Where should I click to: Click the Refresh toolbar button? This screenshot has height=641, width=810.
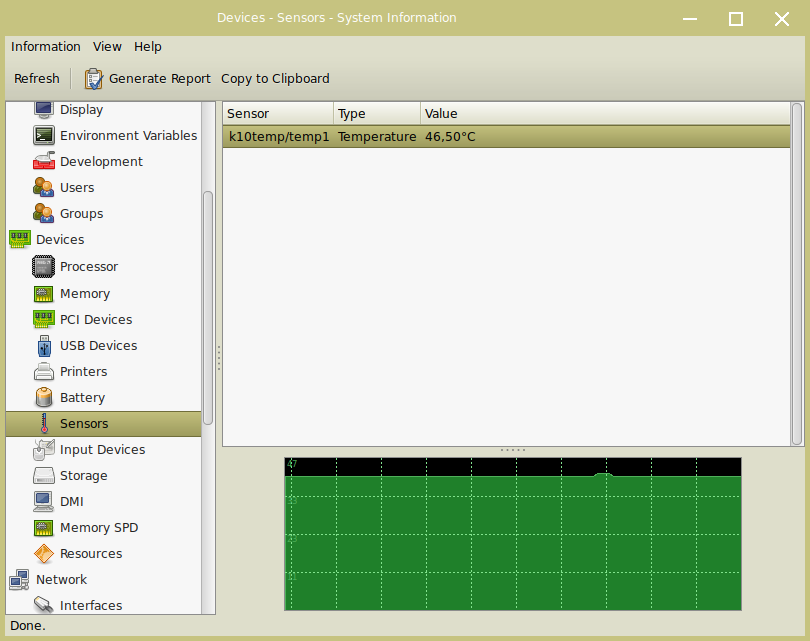(x=37, y=79)
